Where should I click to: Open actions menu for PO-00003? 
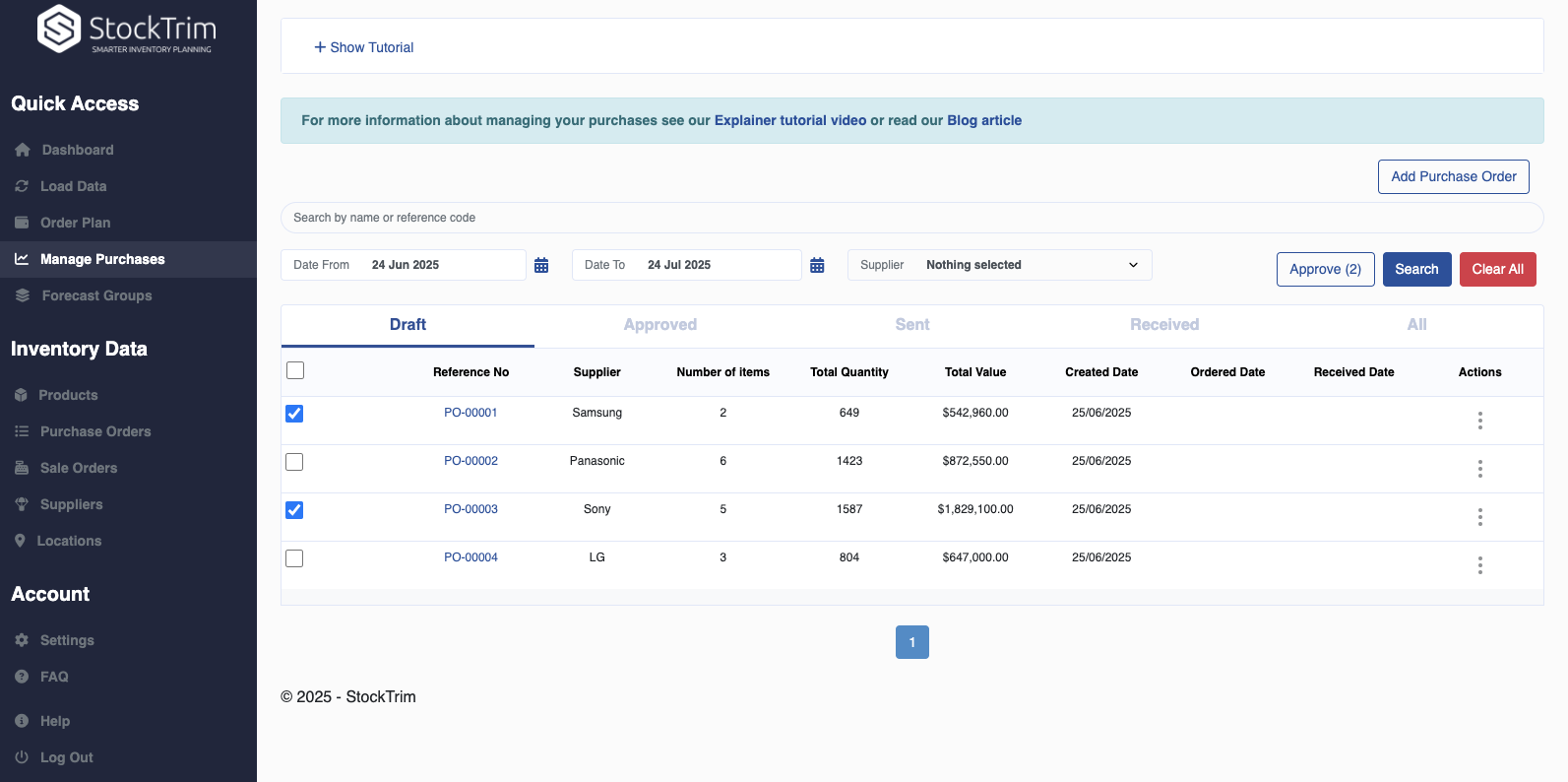tap(1480, 517)
